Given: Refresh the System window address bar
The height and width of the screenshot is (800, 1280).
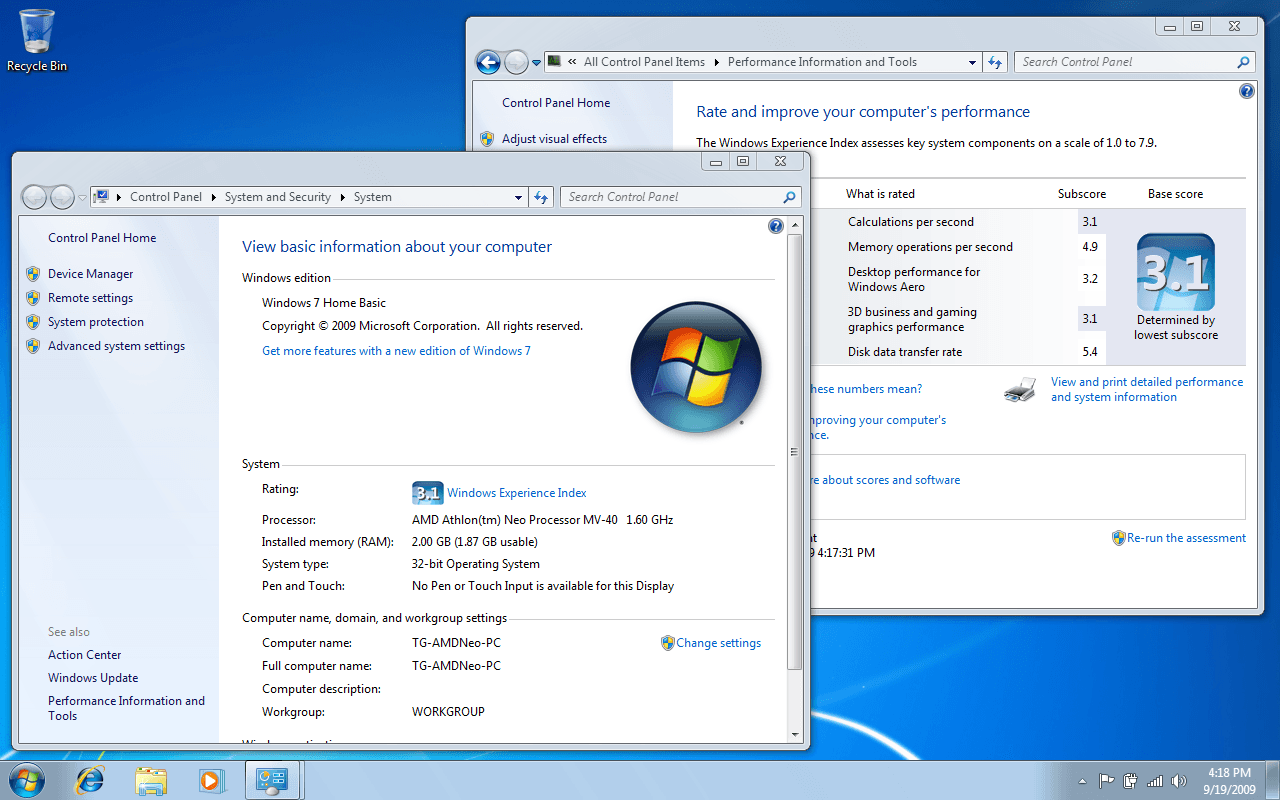Looking at the screenshot, I should (x=541, y=197).
